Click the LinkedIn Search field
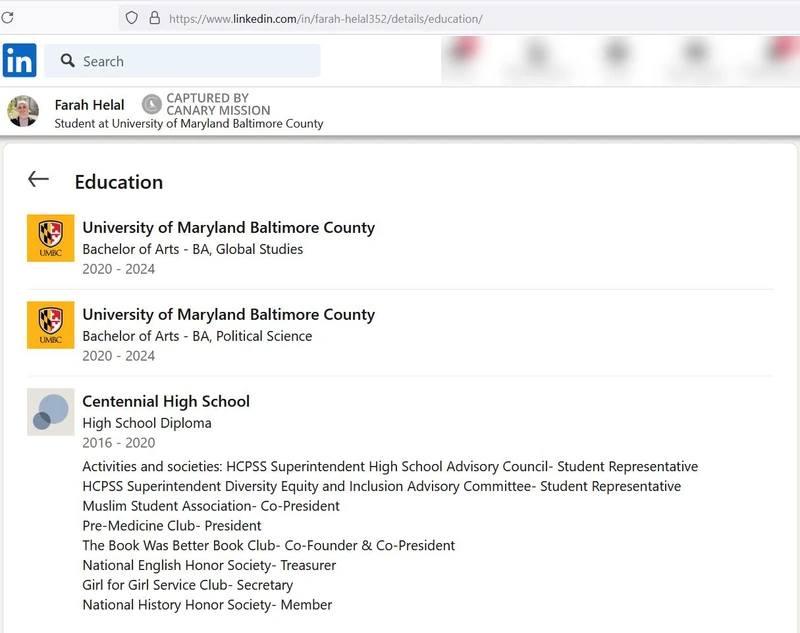 [182, 61]
